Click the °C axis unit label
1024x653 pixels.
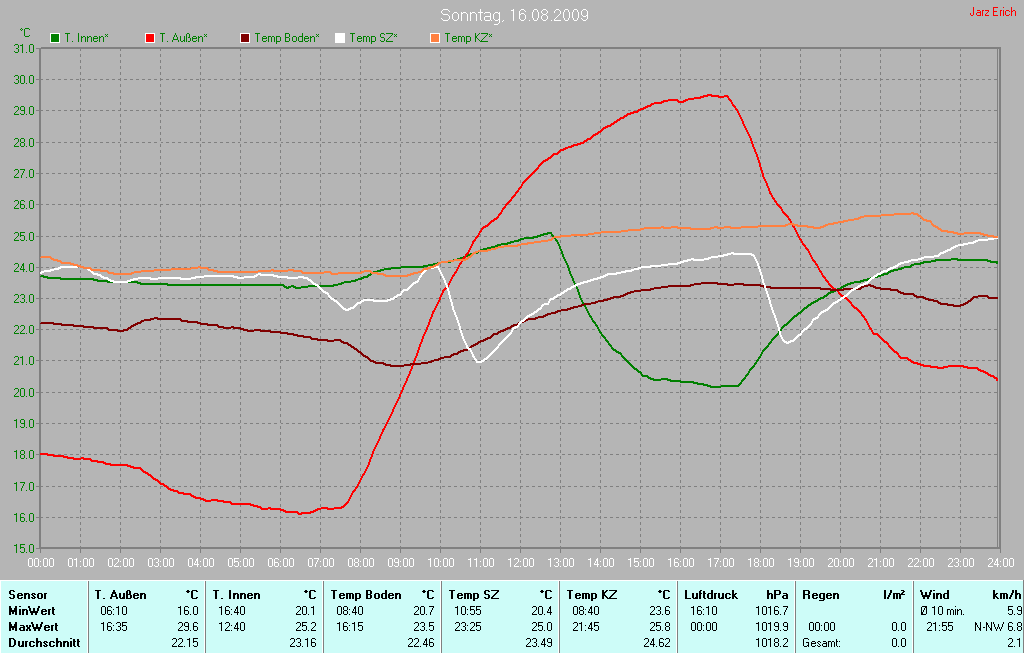pyautogui.click(x=25, y=32)
